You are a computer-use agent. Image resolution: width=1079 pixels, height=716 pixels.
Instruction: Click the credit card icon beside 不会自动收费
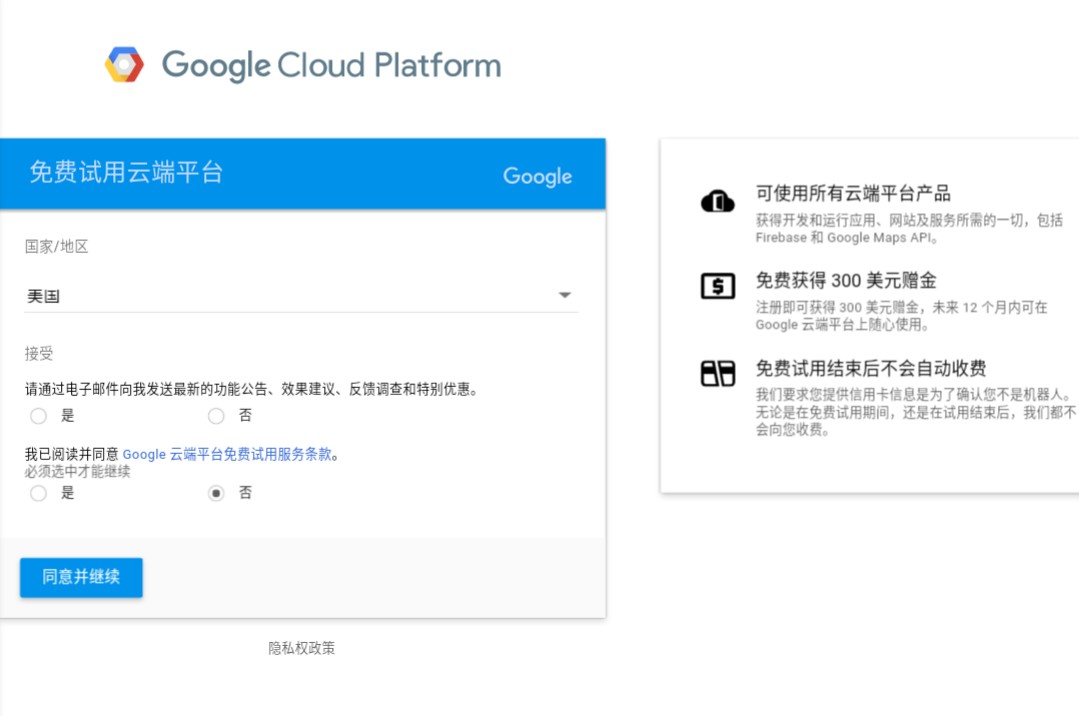pyautogui.click(x=717, y=374)
